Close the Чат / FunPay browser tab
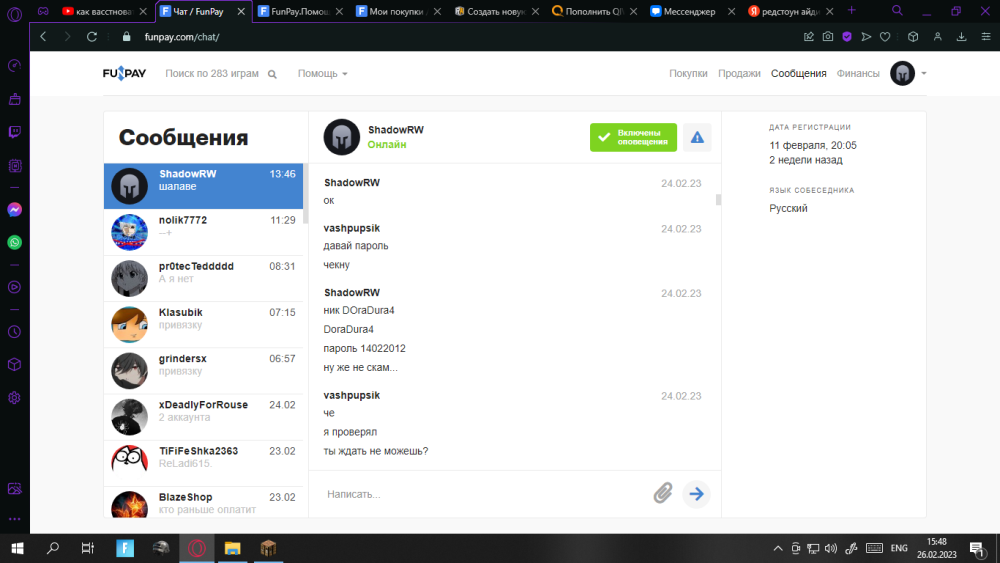The image size is (1000, 563). [240, 11]
